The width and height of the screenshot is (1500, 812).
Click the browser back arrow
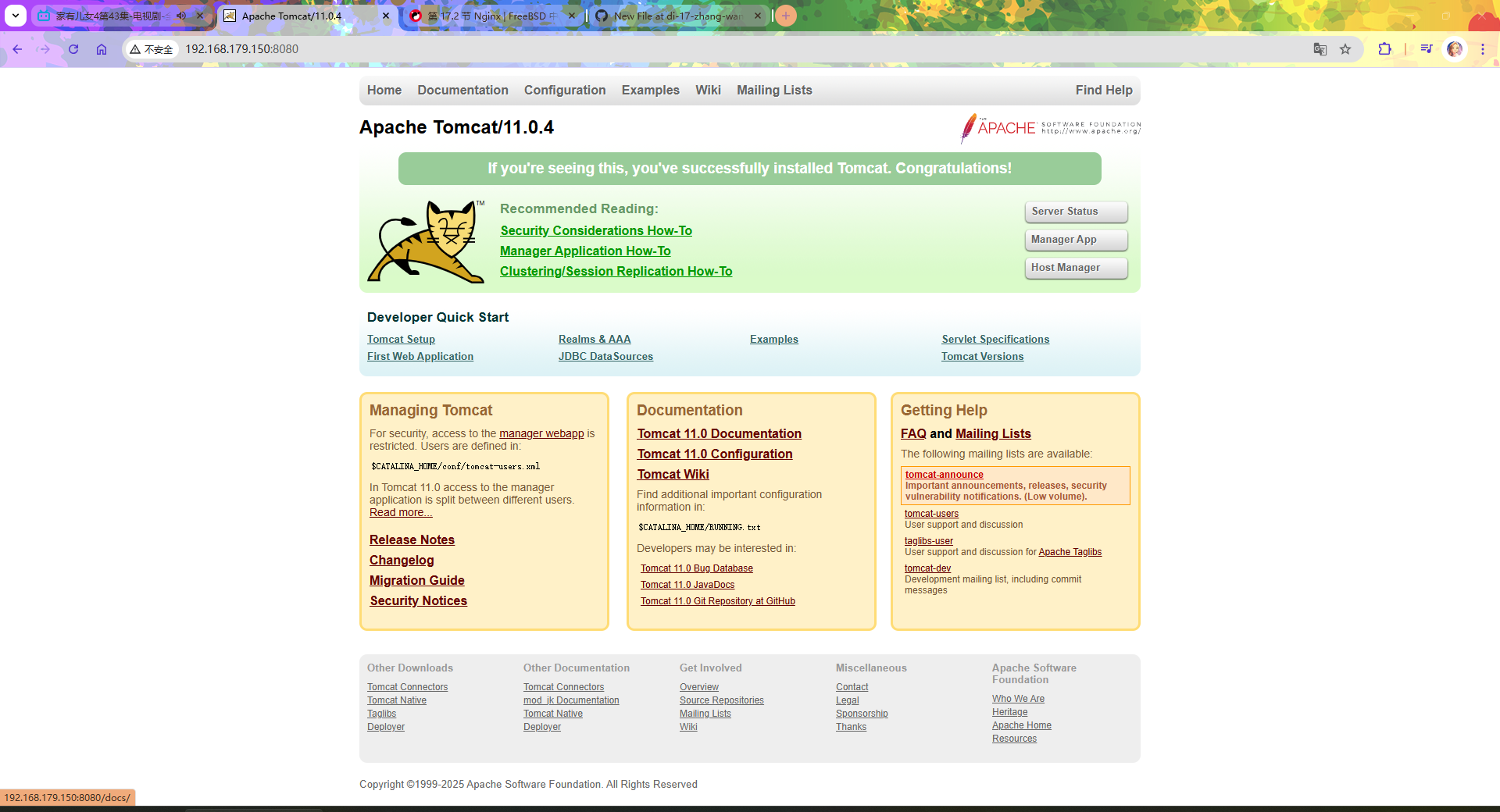(17, 49)
